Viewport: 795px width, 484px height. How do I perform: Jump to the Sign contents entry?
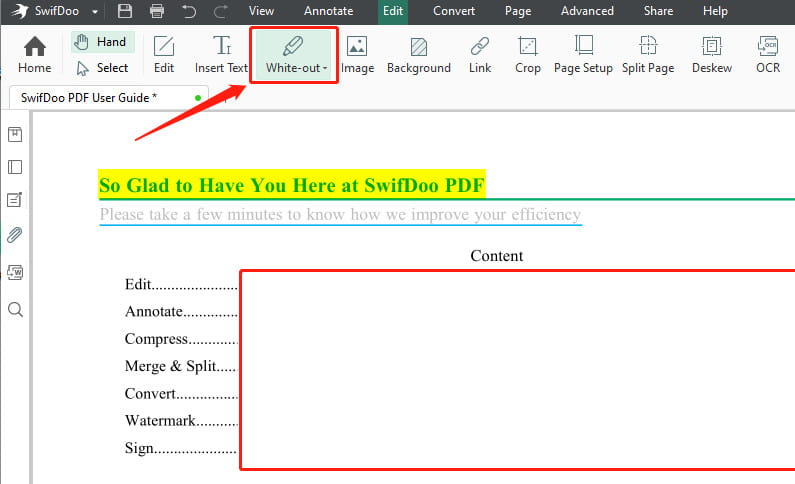(x=180, y=448)
